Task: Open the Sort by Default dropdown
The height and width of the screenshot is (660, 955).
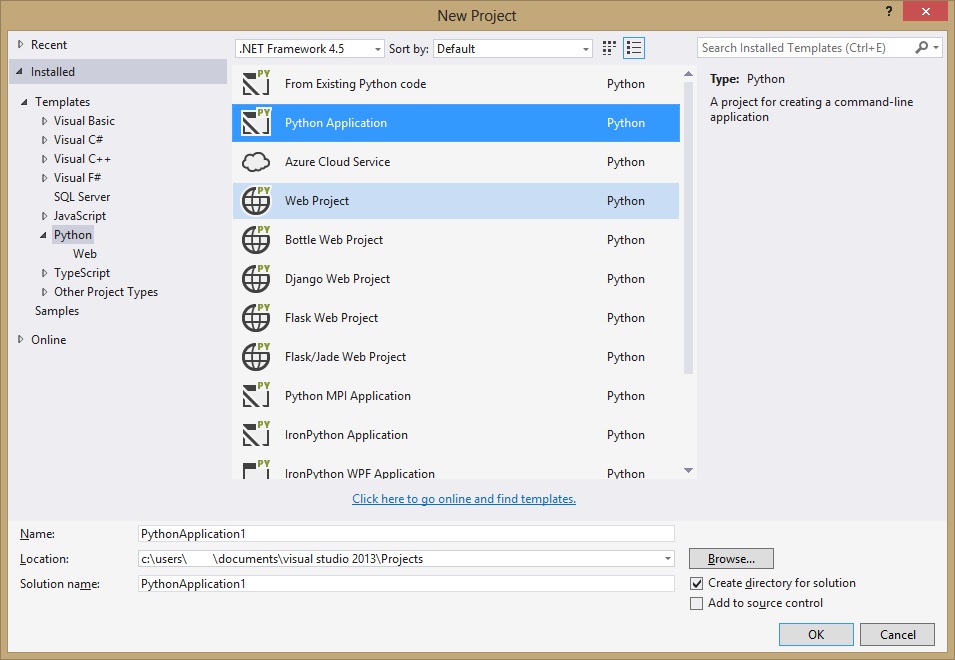Action: (512, 49)
